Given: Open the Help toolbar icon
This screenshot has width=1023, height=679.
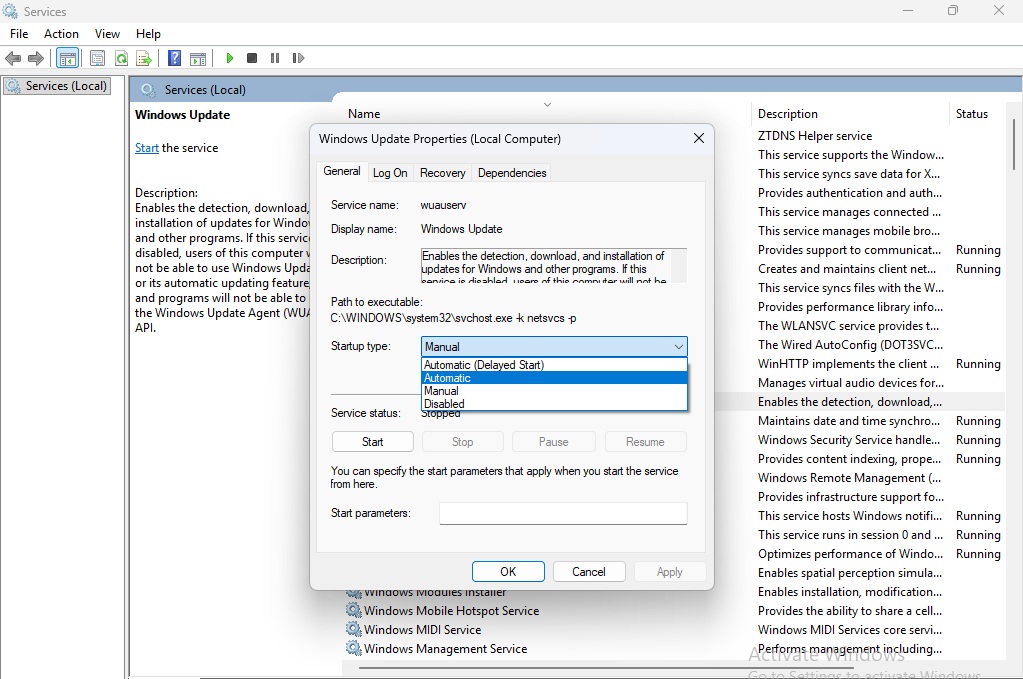Looking at the screenshot, I should click(174, 58).
